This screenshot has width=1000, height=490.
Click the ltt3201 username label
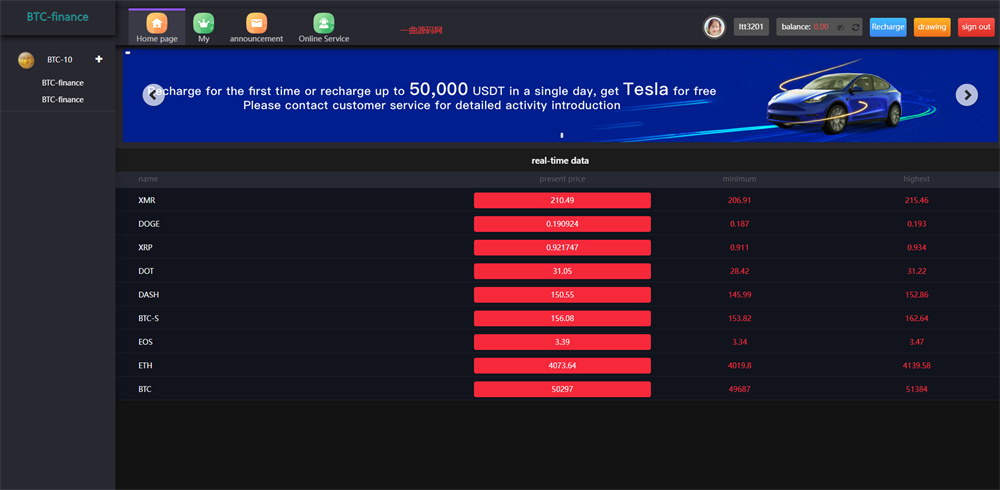click(x=751, y=27)
